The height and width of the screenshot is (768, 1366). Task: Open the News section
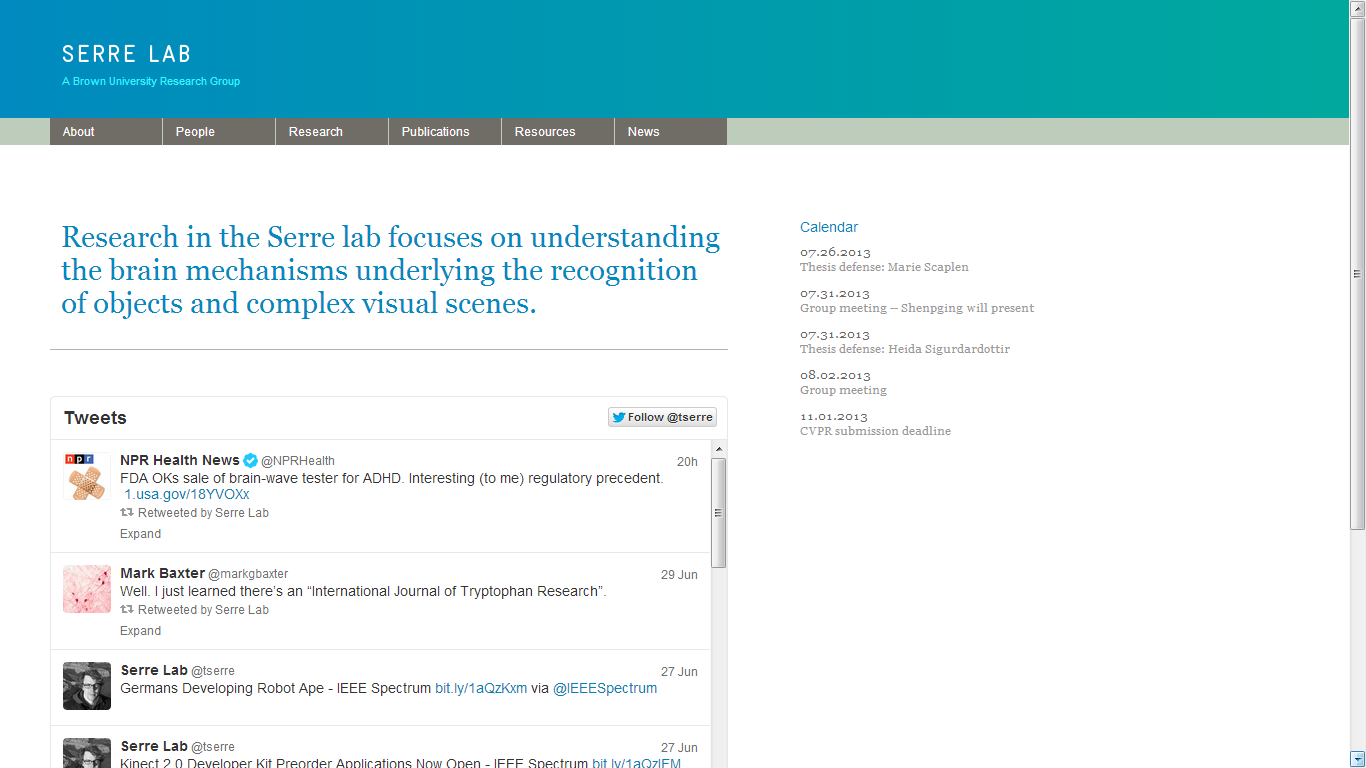pyautogui.click(x=644, y=132)
